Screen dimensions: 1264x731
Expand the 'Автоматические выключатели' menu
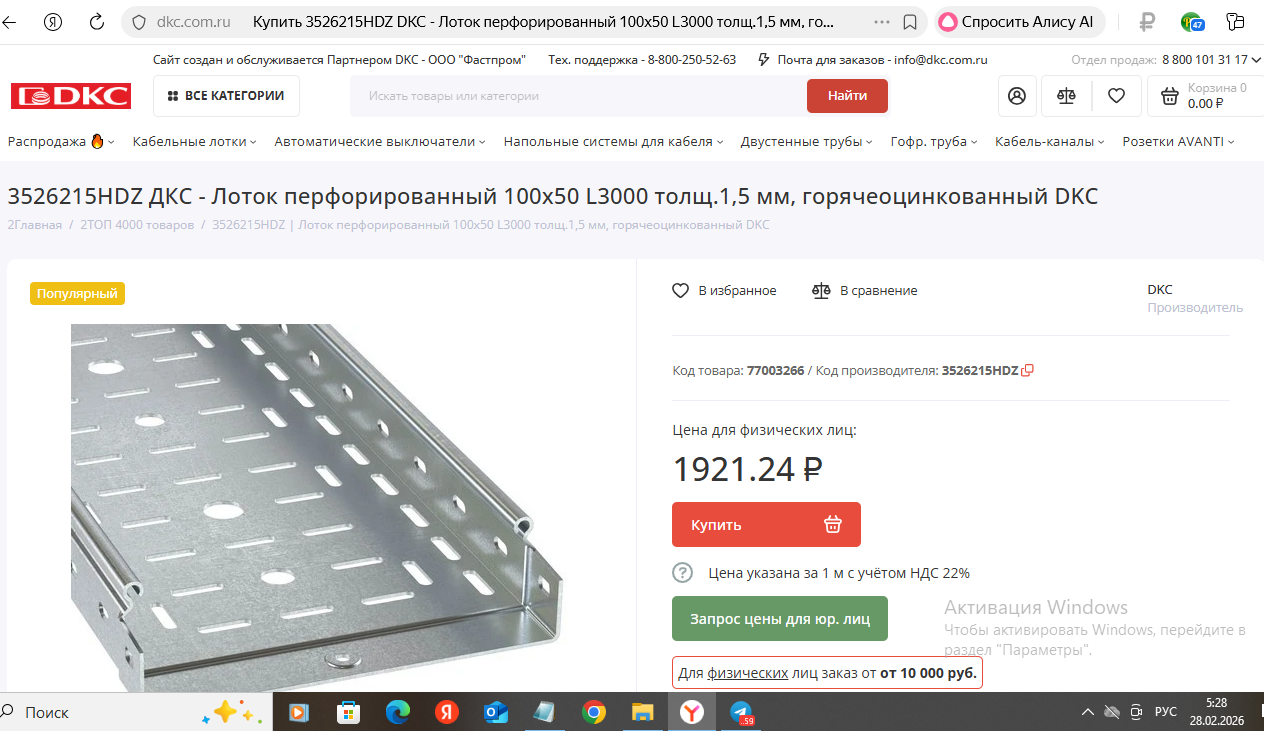[380, 142]
